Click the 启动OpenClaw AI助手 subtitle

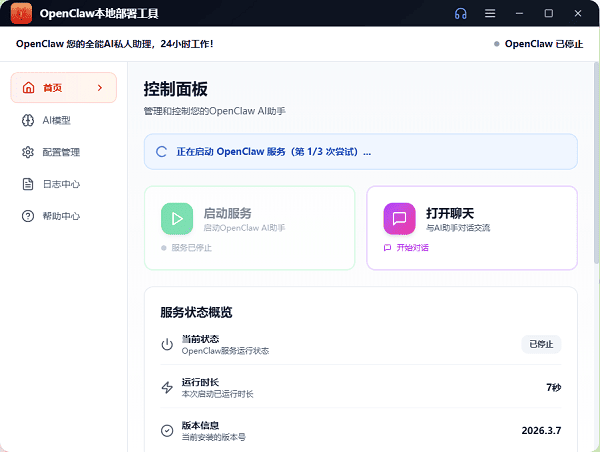pyautogui.click(x=244, y=228)
